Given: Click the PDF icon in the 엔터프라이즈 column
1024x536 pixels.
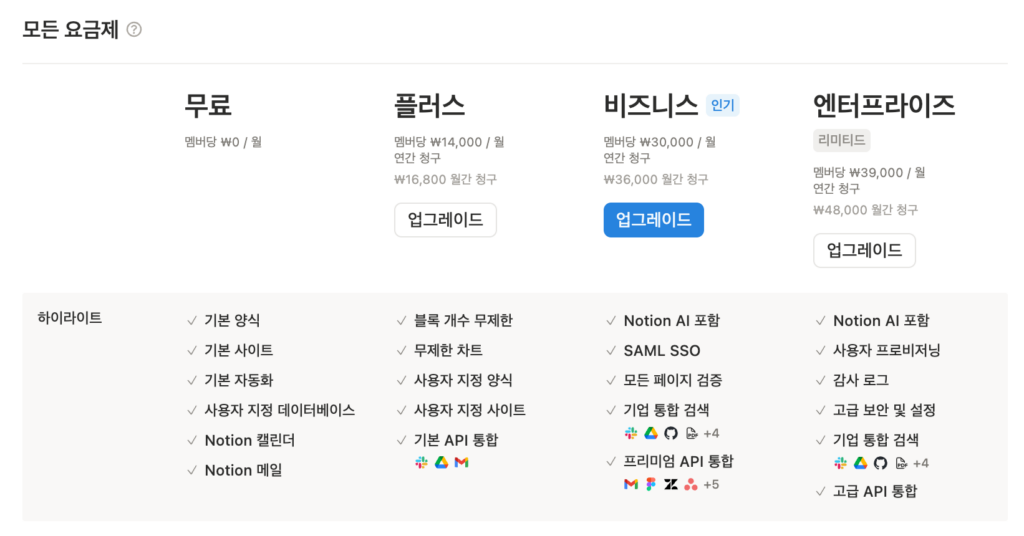Looking at the screenshot, I should click(x=901, y=463).
